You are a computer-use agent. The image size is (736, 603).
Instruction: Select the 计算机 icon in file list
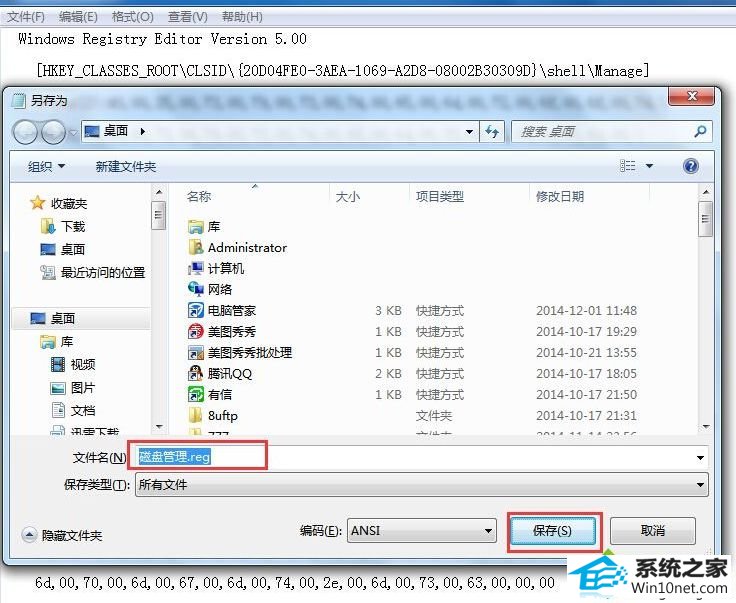click(195, 268)
